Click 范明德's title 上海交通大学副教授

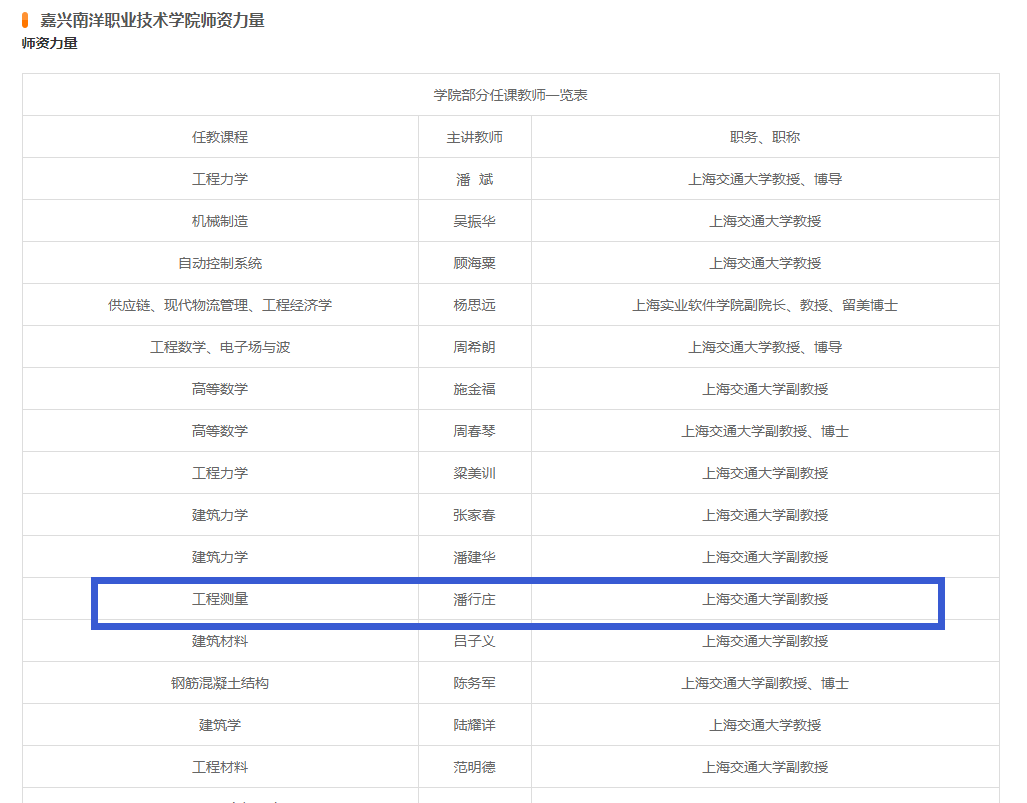click(765, 767)
